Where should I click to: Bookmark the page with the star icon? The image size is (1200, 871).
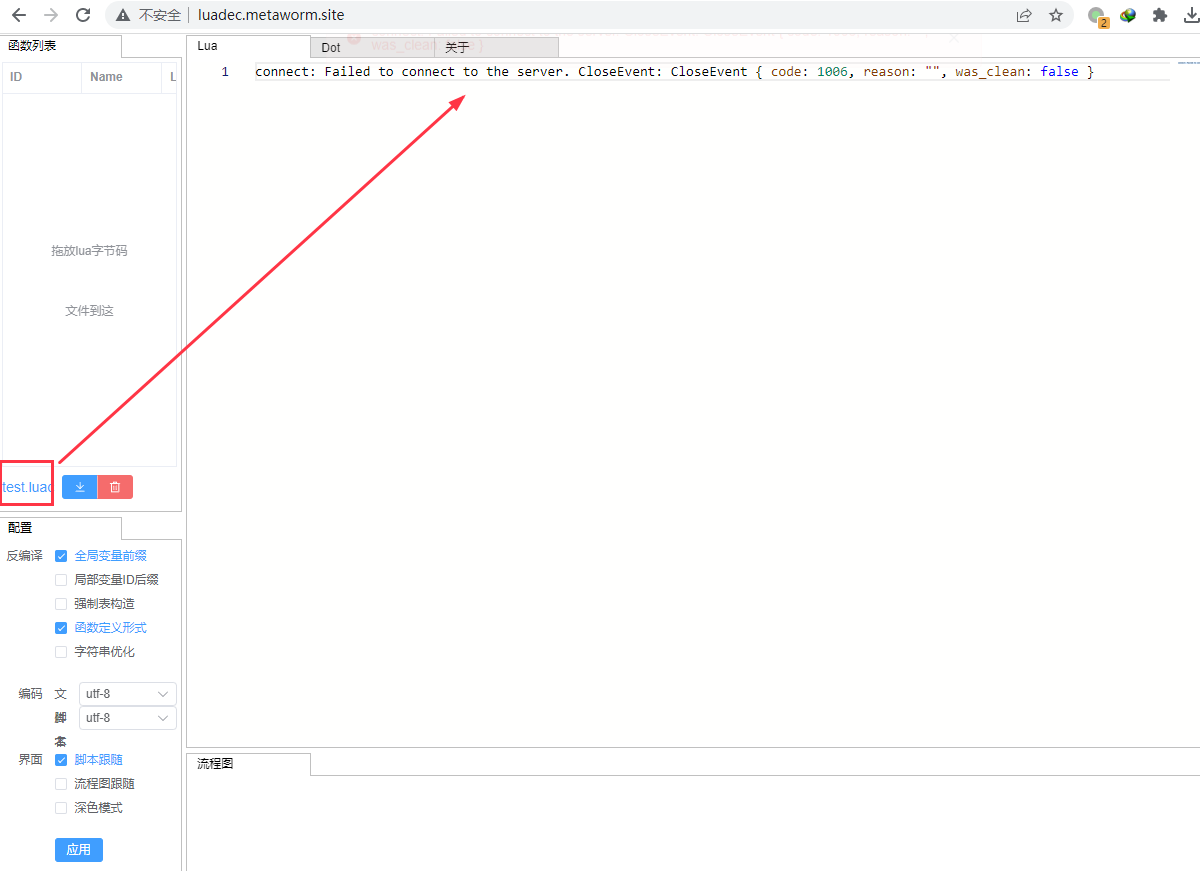point(1056,15)
